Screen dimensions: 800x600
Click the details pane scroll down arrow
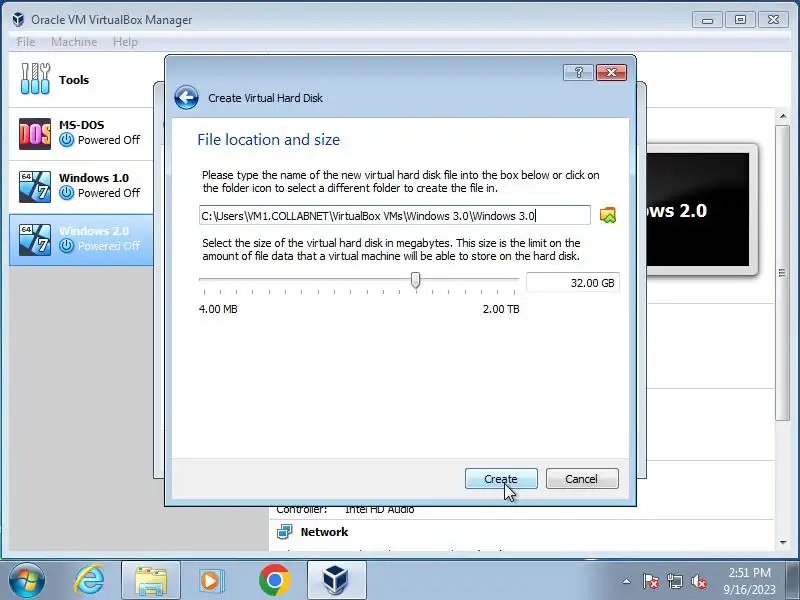783,543
